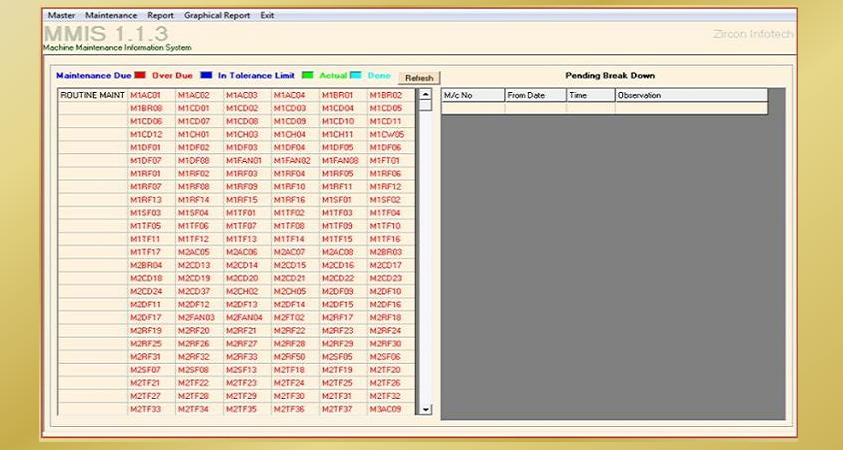Viewport: 843px width, 450px height.
Task: Select machine M1FAN01 cell
Action: point(247,160)
